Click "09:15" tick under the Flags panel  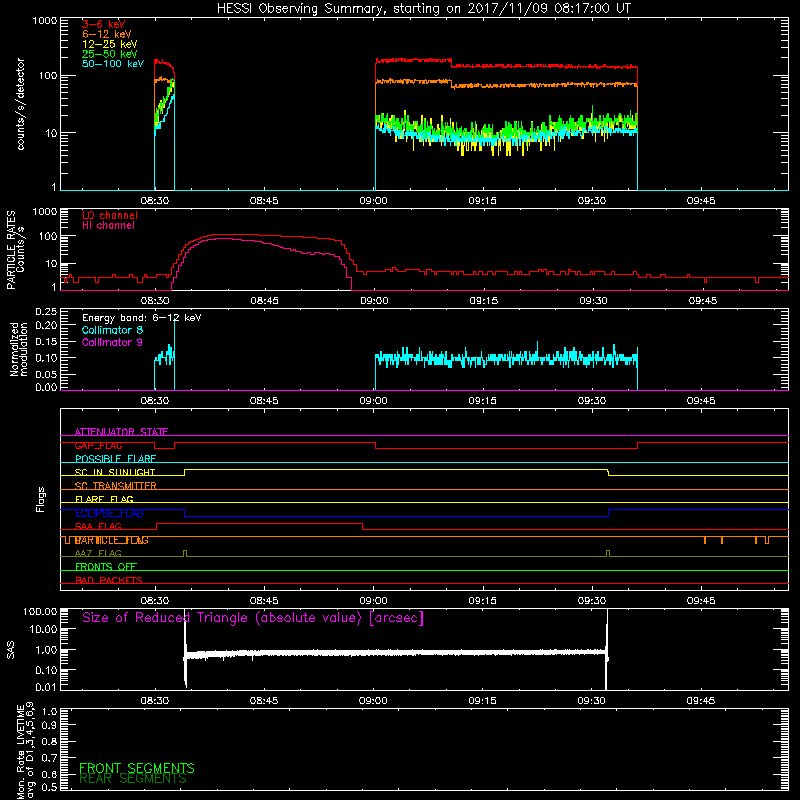click(x=483, y=601)
